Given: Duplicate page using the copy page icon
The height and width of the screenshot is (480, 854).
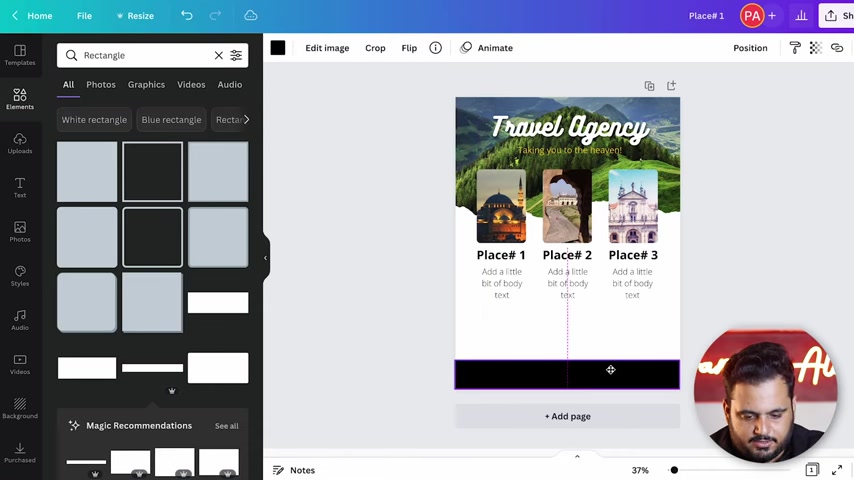Looking at the screenshot, I should [x=649, y=86].
